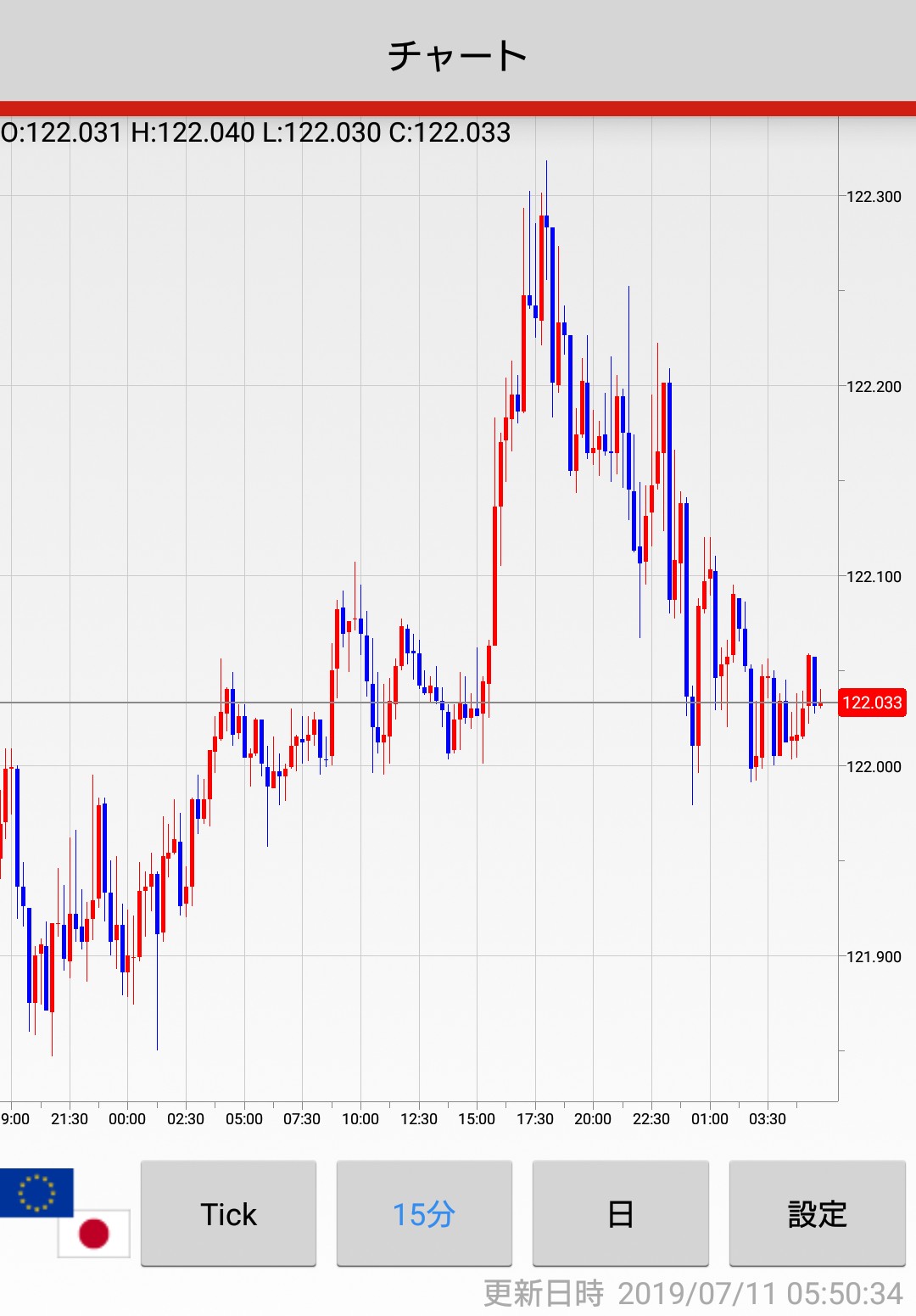Tap the OHLC values readout line
Viewport: 916px width, 1316px height.
pos(255,132)
